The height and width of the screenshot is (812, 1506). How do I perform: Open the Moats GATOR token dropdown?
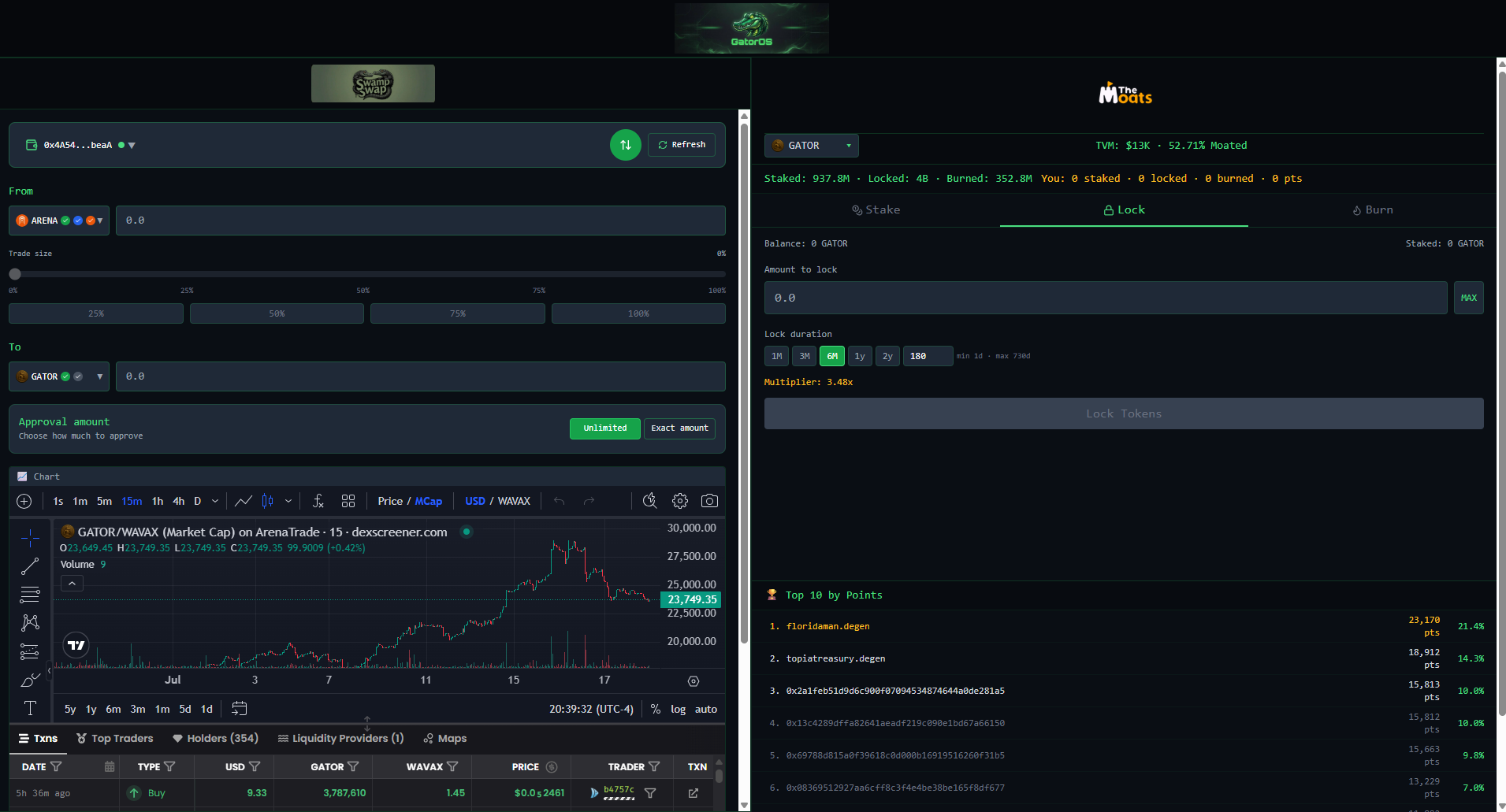point(811,146)
